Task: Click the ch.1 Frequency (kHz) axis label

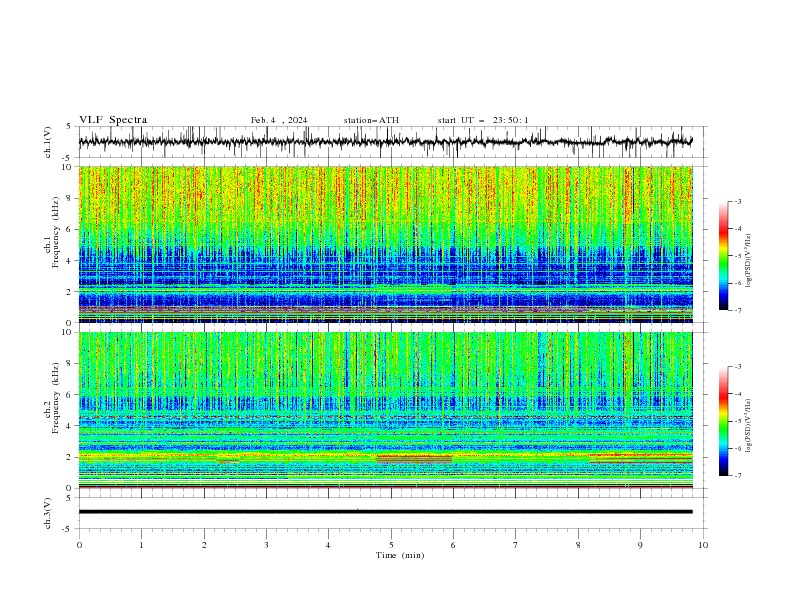Action: (x=52, y=232)
